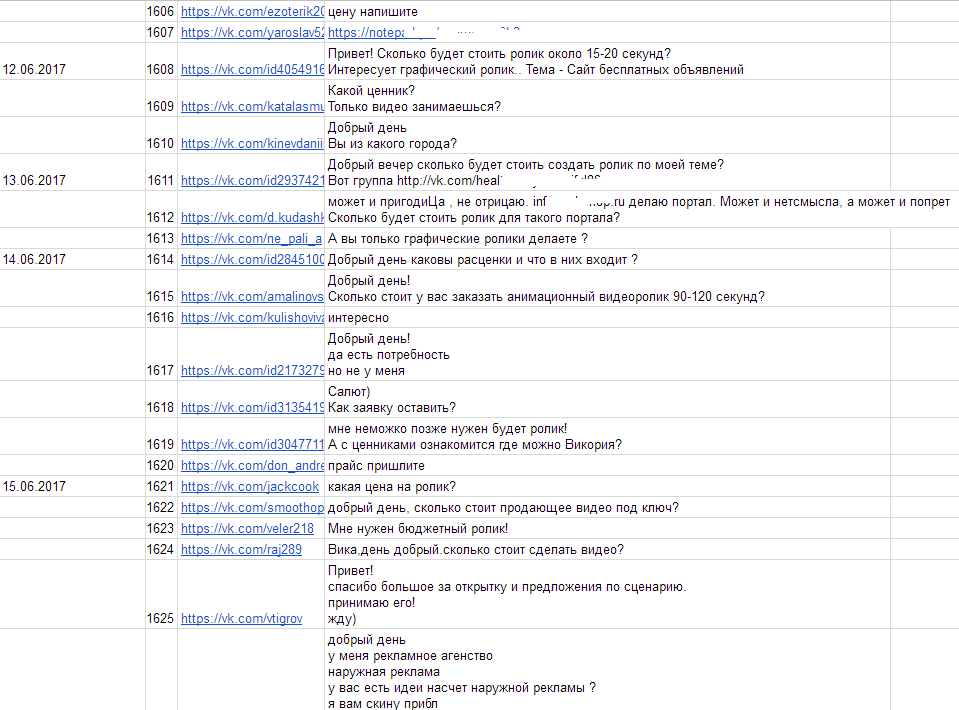
Task: Open the vk.com/vtigrov link
Action: [x=241, y=619]
